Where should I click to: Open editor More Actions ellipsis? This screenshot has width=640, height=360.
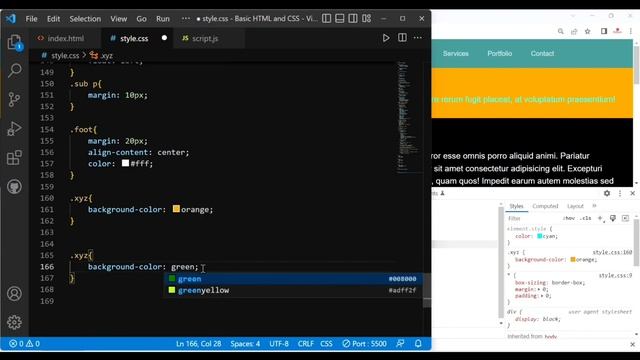(418, 38)
